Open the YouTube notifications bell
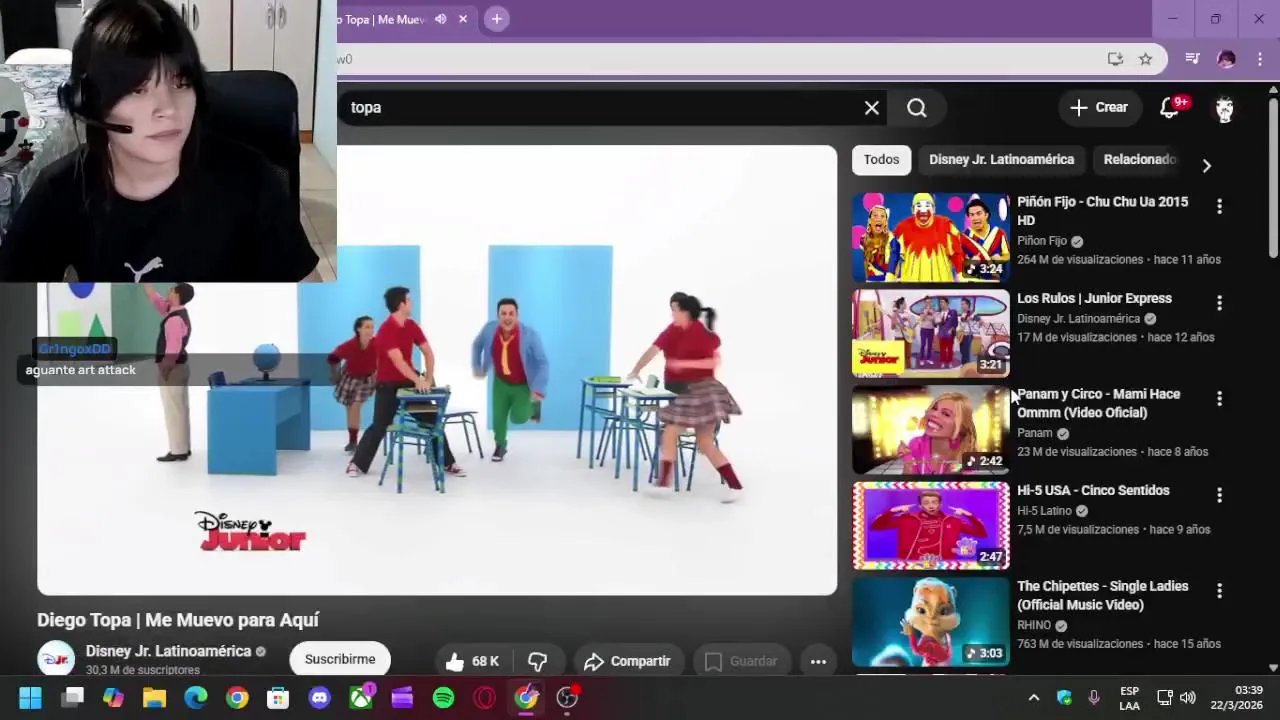The width and height of the screenshot is (1280, 720). [x=1170, y=108]
